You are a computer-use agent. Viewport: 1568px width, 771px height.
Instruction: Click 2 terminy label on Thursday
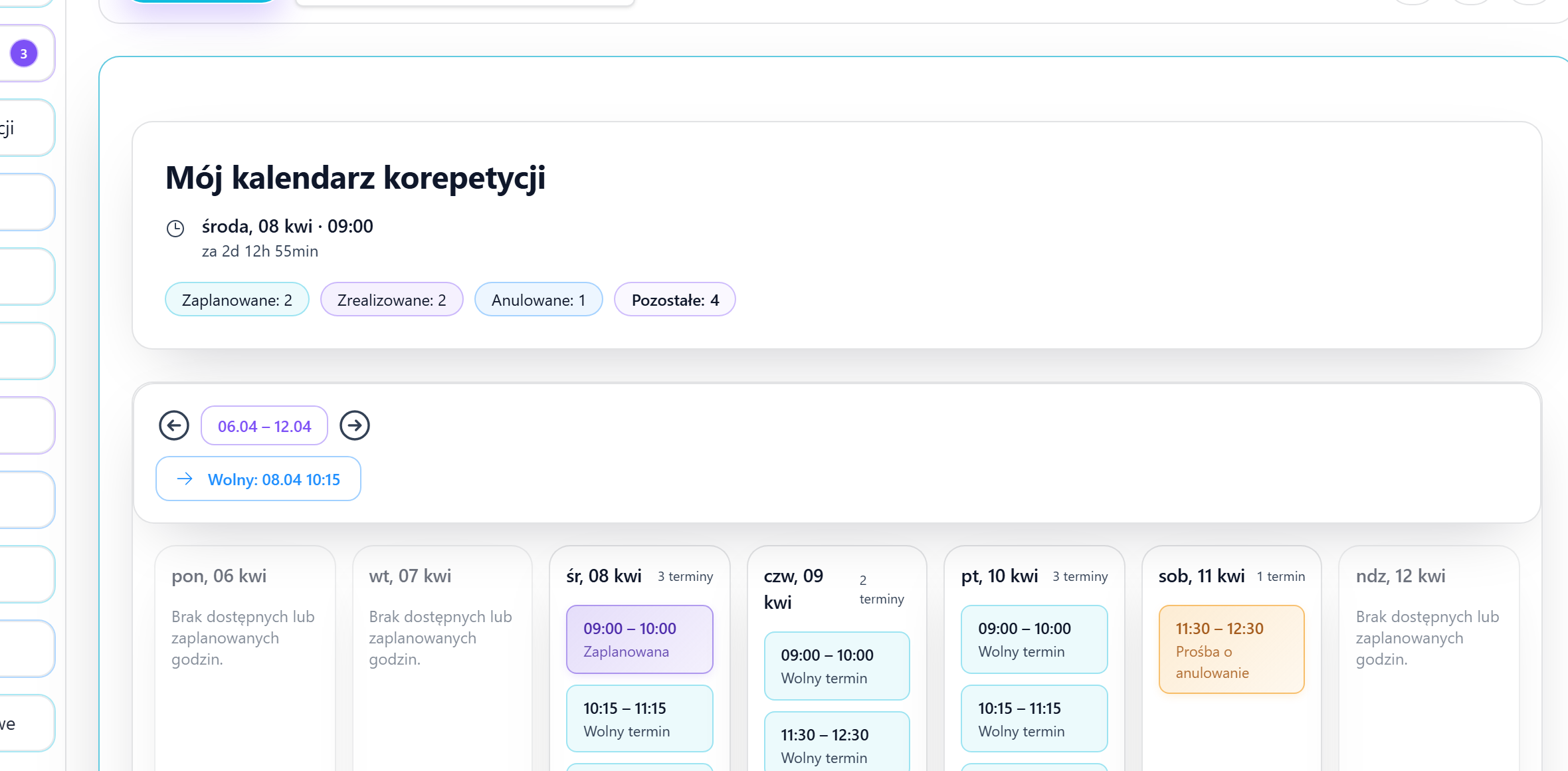tap(882, 590)
